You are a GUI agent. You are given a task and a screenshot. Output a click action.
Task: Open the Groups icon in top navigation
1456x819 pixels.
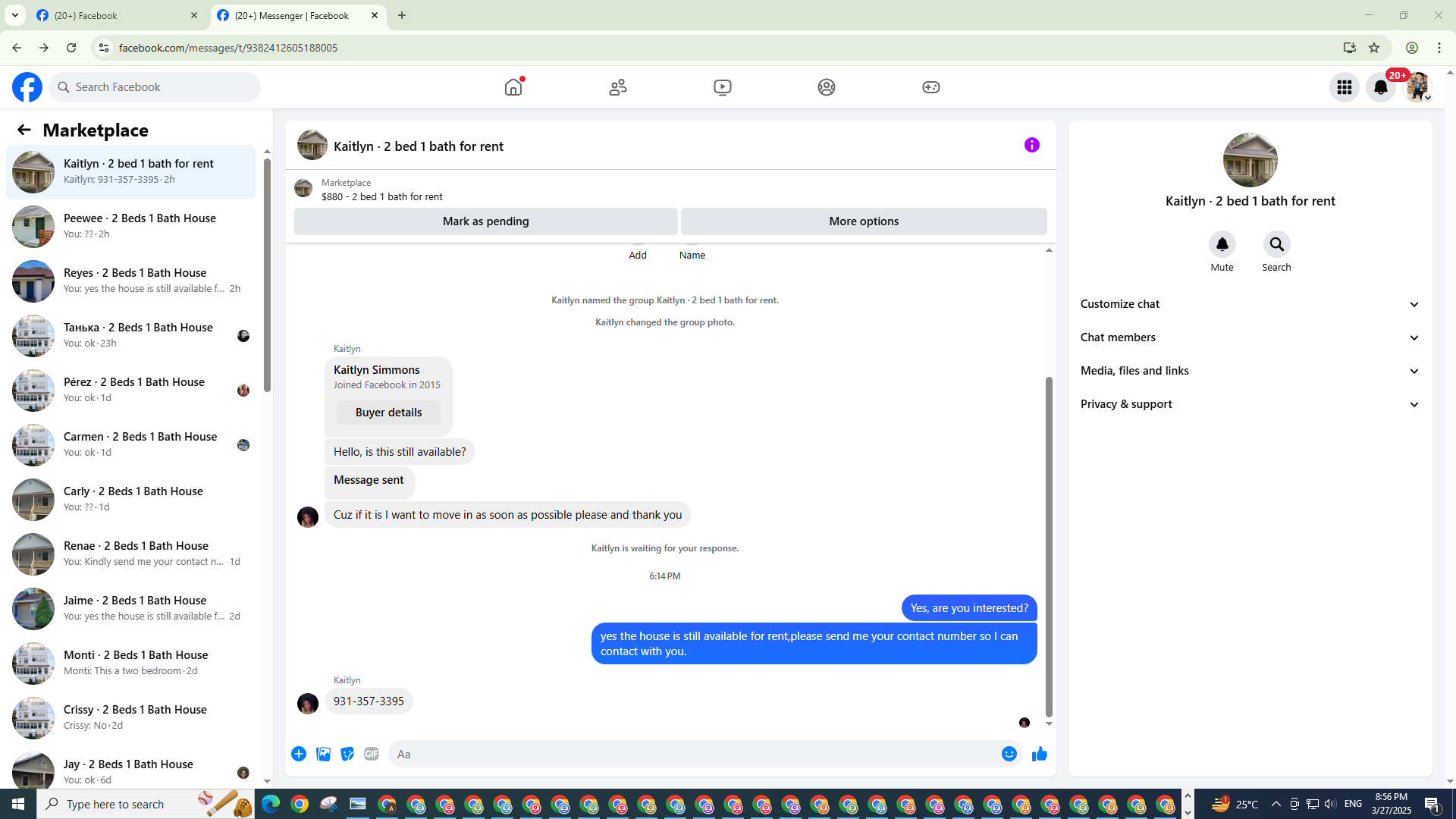click(x=827, y=87)
